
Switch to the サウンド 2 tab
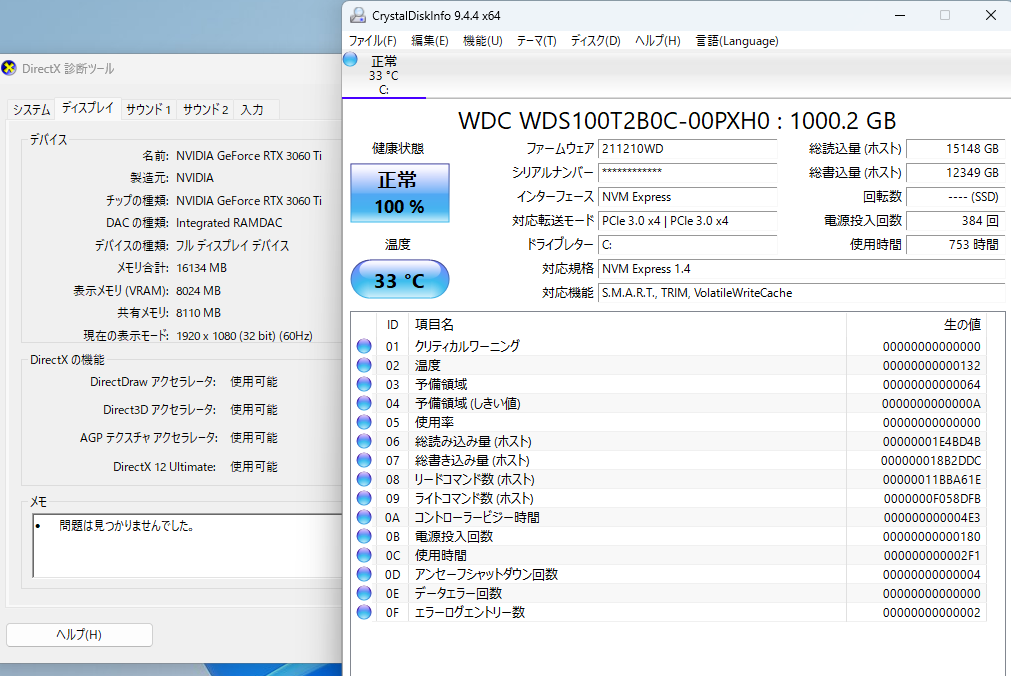[x=206, y=110]
